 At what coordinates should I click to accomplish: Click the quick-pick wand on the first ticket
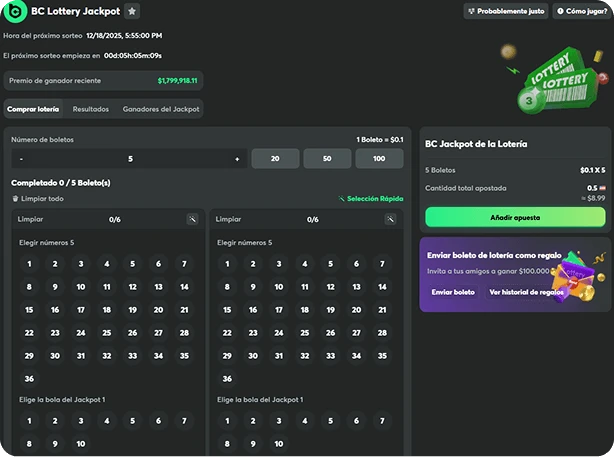tap(192, 219)
